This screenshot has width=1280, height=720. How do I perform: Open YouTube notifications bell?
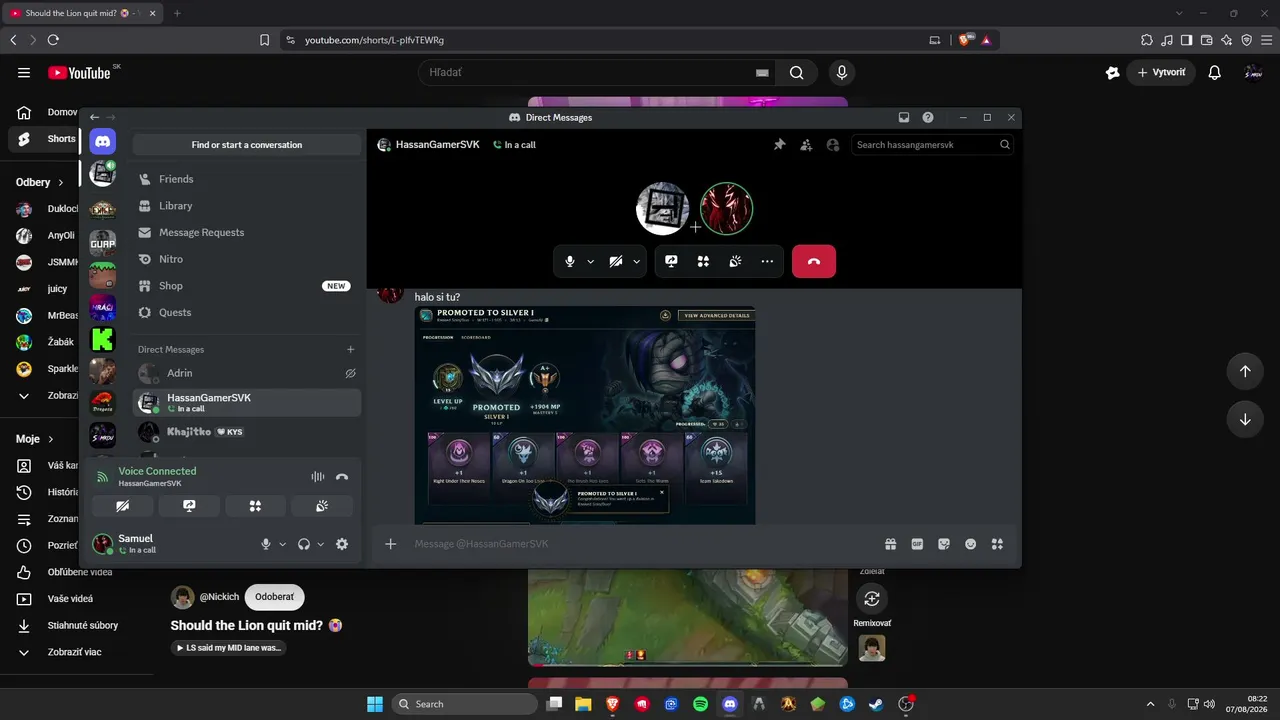click(x=1215, y=73)
